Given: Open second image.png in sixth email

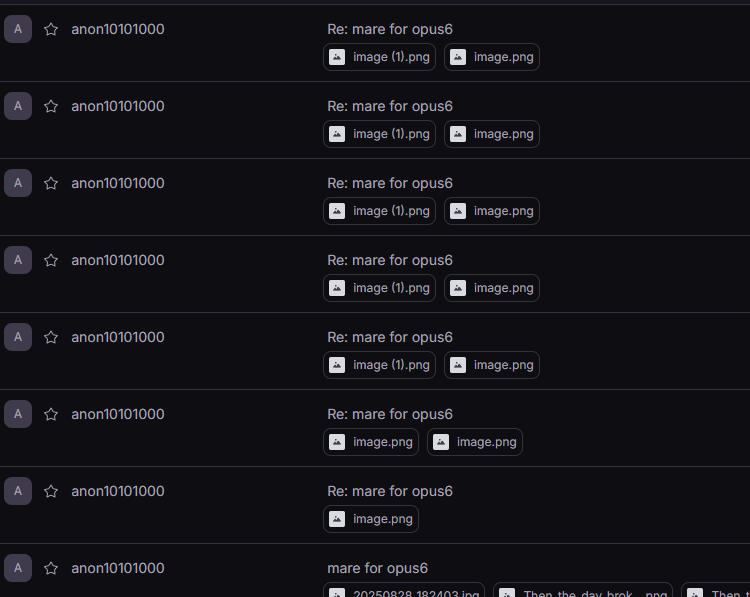Looking at the screenshot, I should point(474,442).
